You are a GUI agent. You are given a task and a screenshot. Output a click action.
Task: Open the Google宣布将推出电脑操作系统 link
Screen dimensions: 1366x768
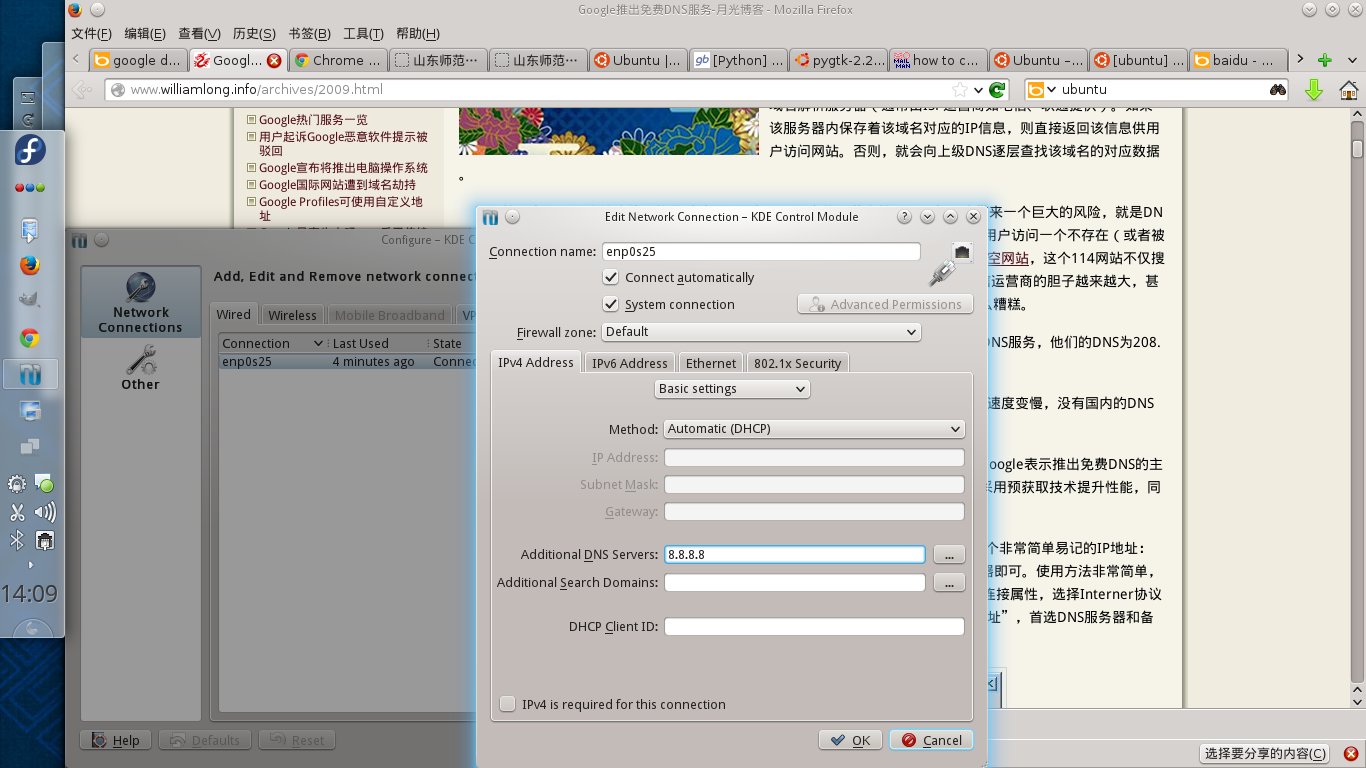(343, 168)
